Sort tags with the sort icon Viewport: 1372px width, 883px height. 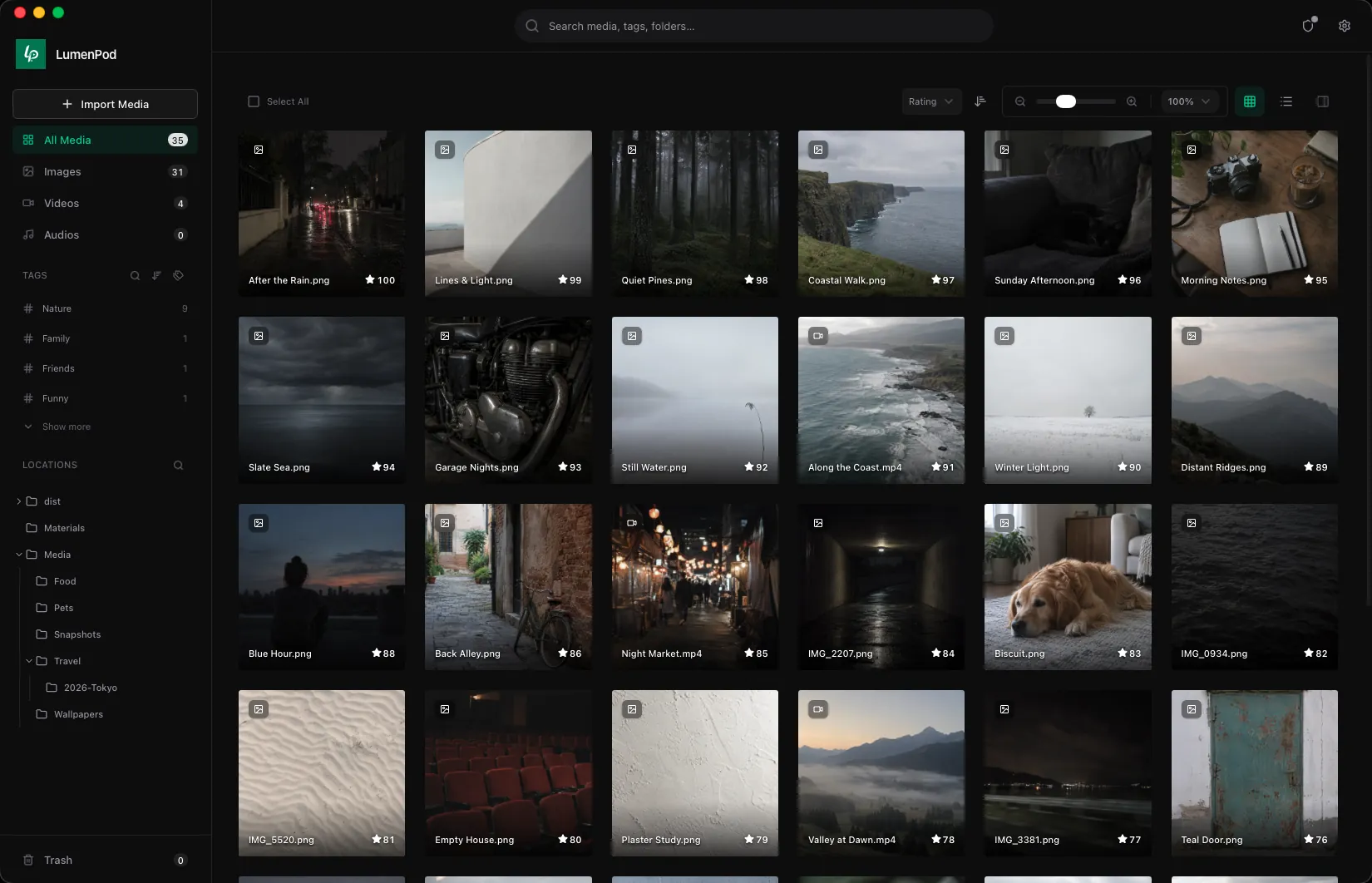pos(156,275)
